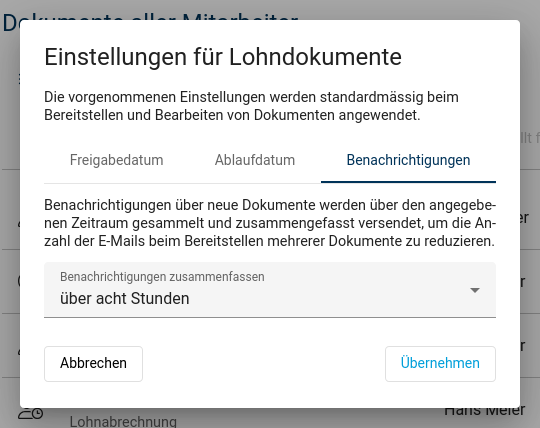The height and width of the screenshot is (428, 540).
Task: Cancel the dialog with Abbrechen
Action: (x=93, y=364)
